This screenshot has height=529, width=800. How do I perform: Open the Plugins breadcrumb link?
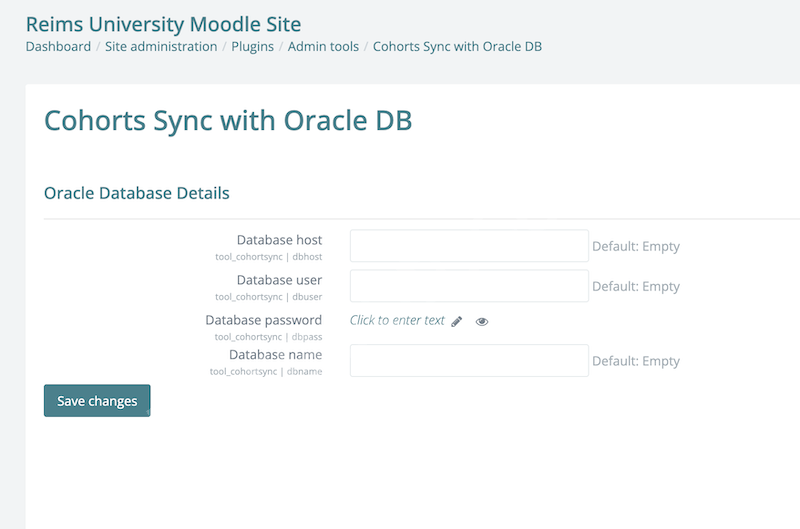click(253, 46)
